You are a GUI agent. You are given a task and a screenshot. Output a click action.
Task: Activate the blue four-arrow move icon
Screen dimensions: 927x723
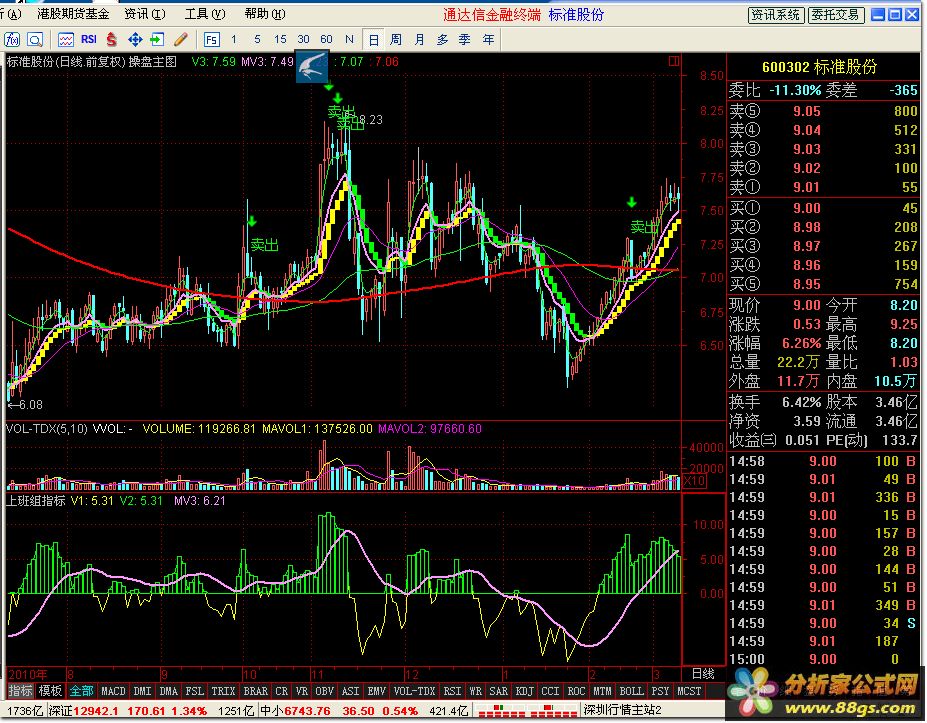pos(135,40)
